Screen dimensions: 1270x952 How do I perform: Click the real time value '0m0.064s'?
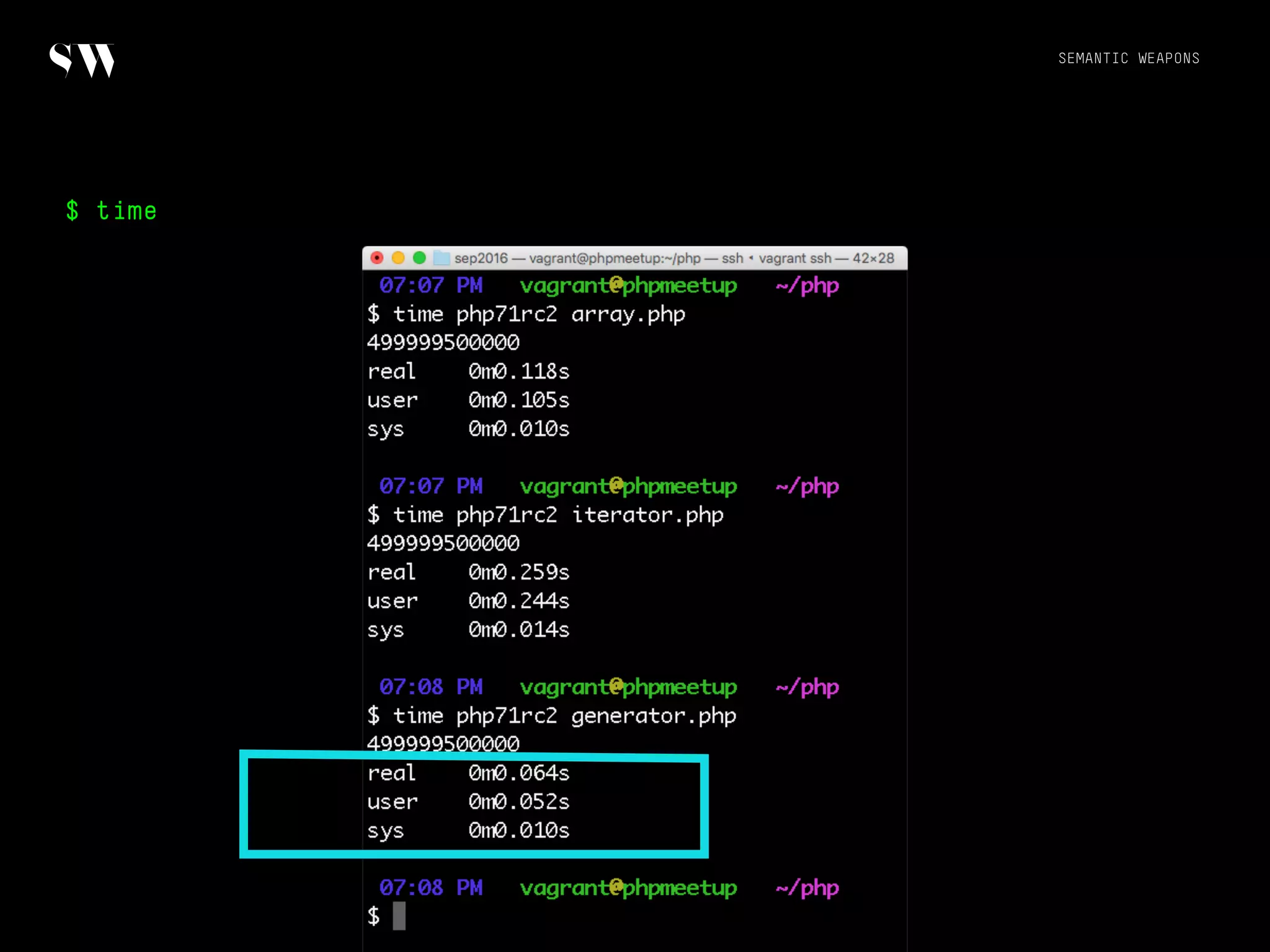pyautogui.click(x=518, y=773)
